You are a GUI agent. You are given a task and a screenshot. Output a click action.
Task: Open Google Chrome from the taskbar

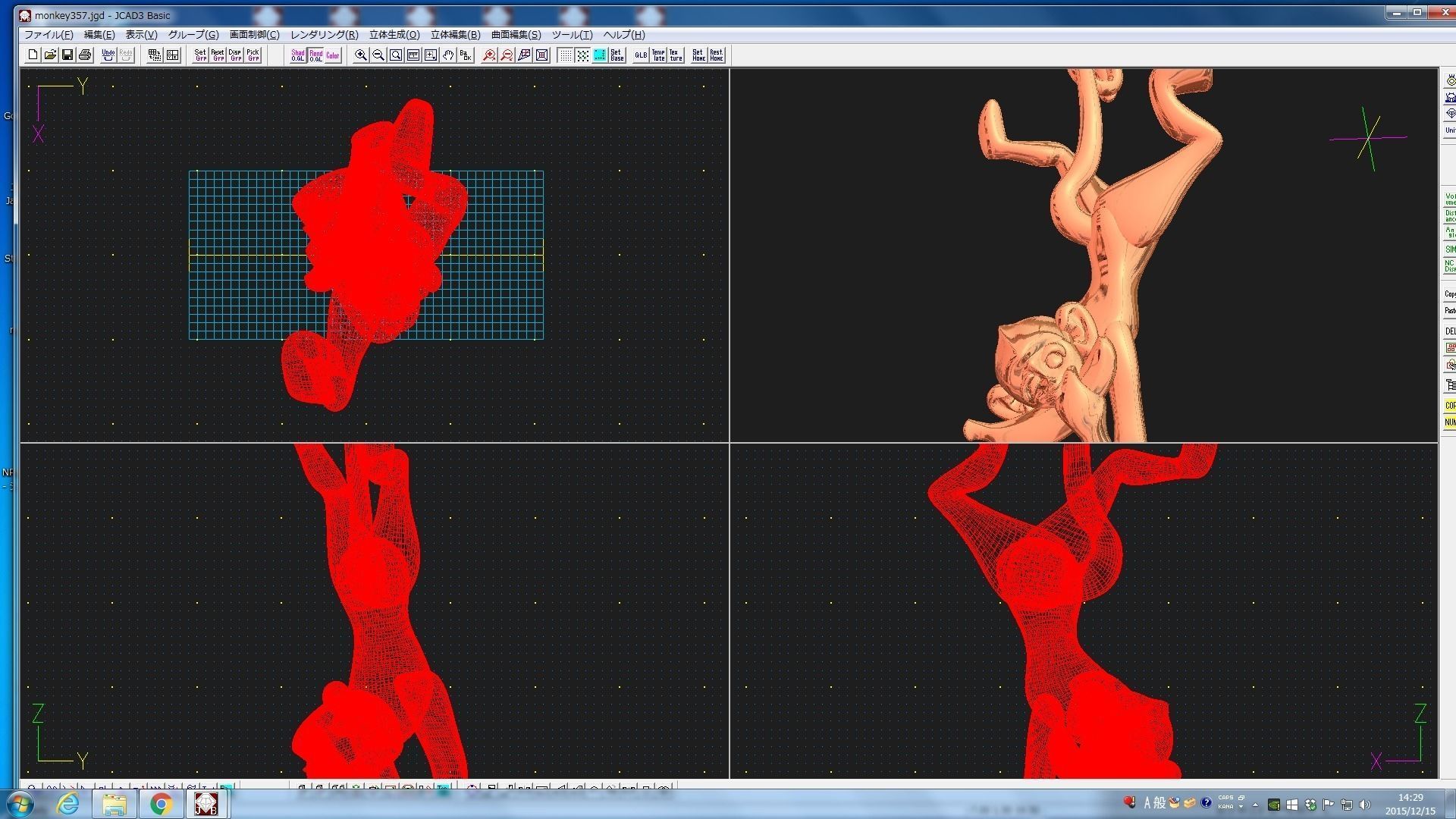coord(160,803)
